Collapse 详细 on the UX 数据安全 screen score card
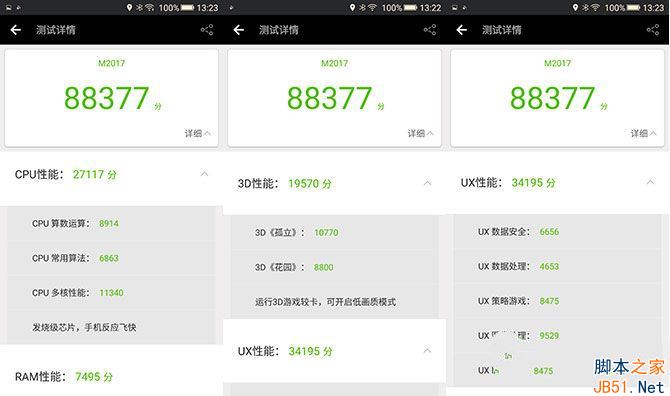 pos(644,133)
